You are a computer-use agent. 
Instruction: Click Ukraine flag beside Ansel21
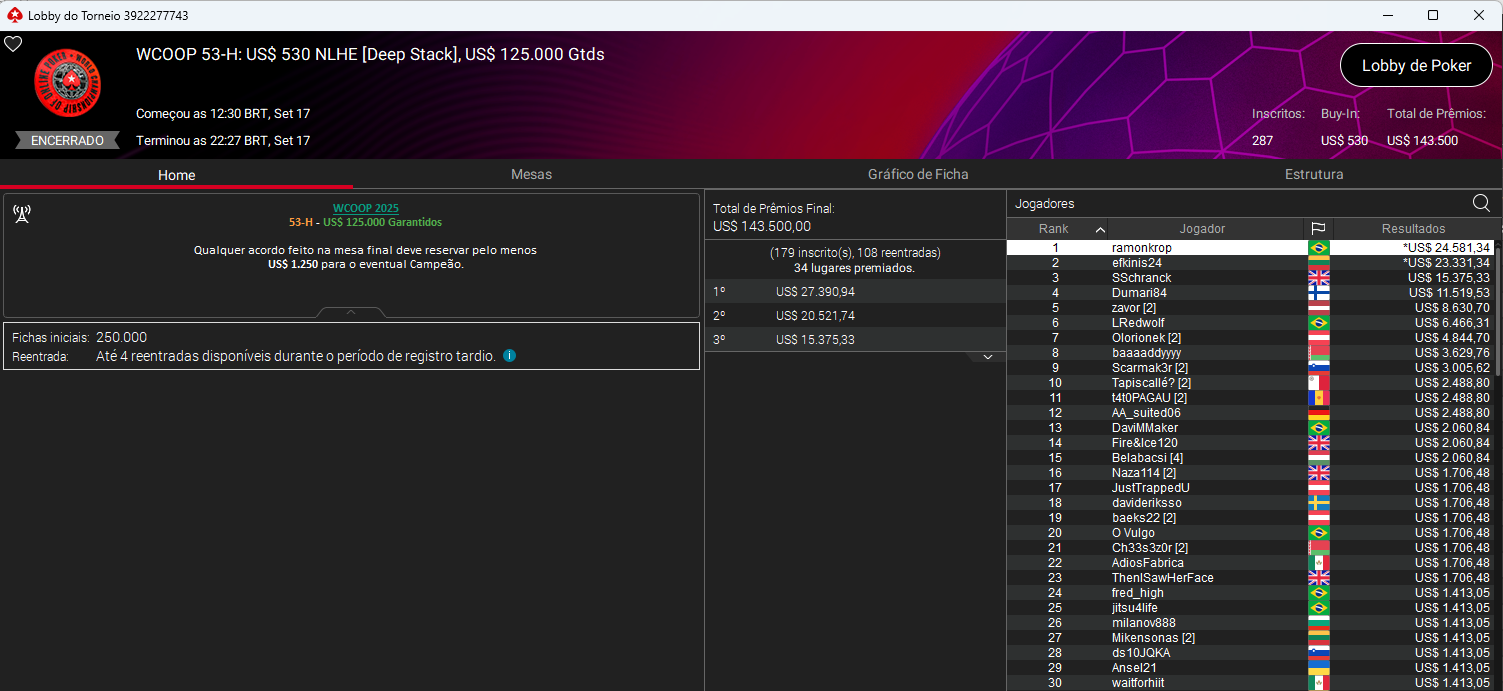click(x=1319, y=667)
